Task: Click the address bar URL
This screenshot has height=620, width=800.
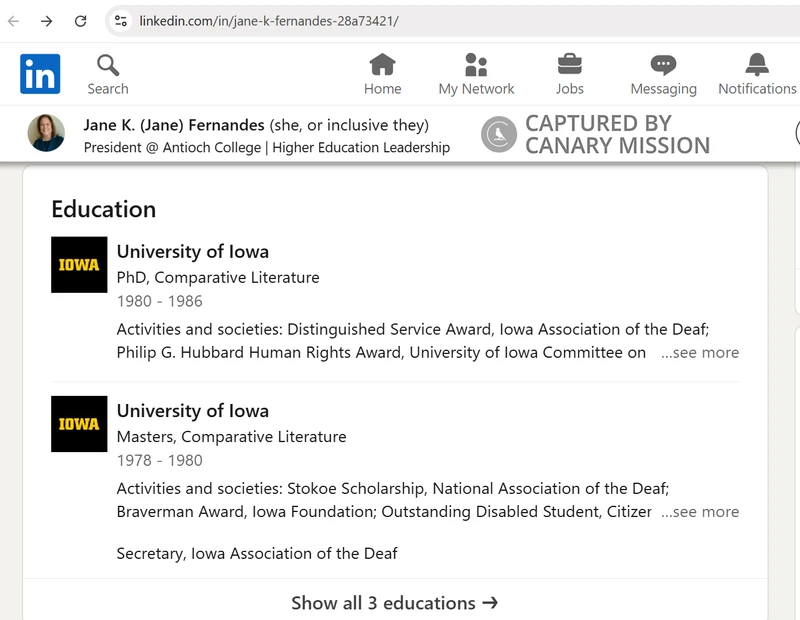Action: 268,21
